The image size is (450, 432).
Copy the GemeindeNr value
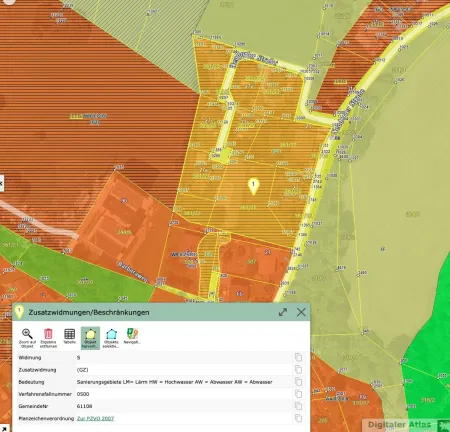pos(298,406)
